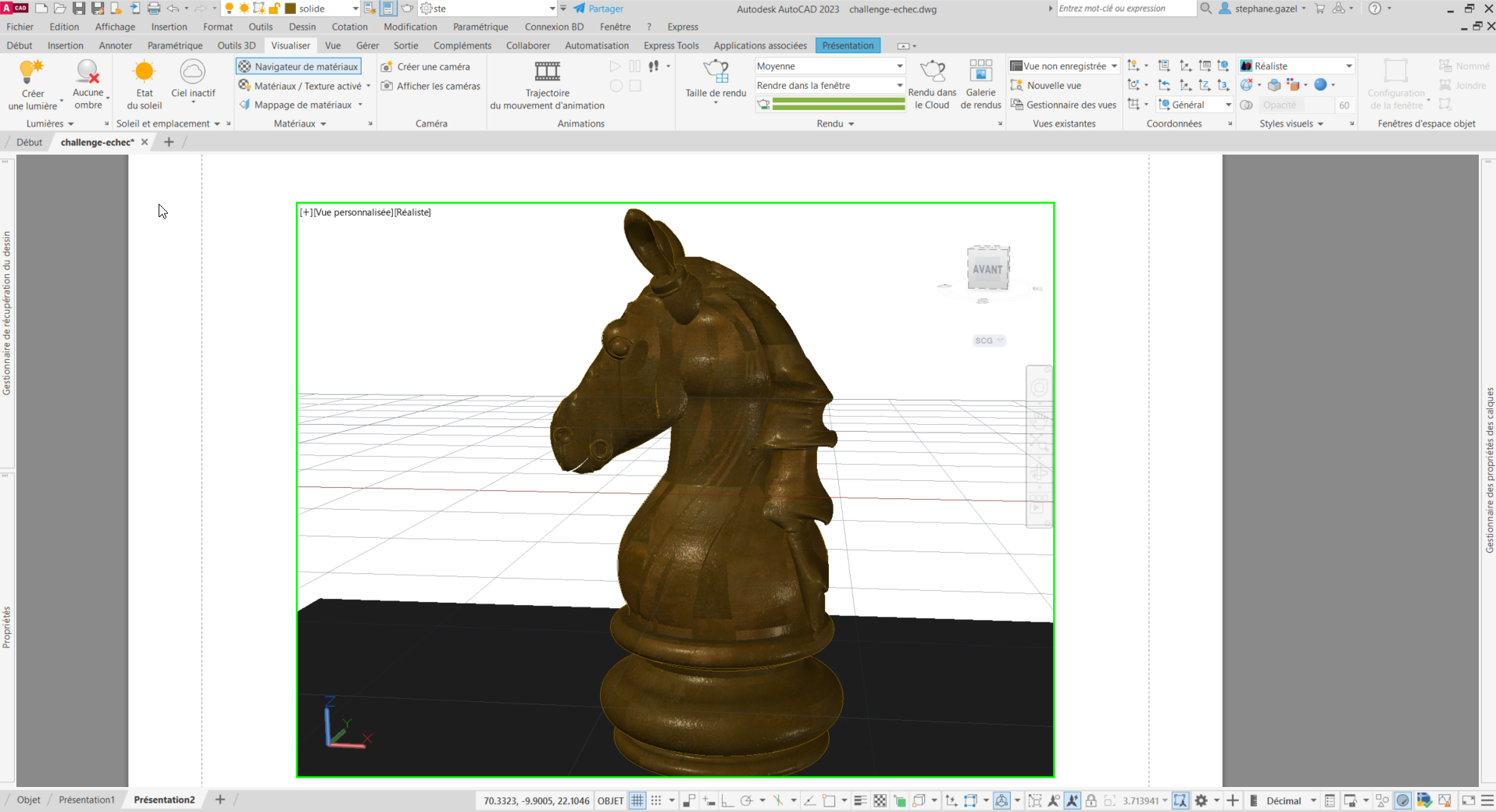Click the Créer une caméra icon
Image resolution: width=1496 pixels, height=812 pixels.
(x=387, y=66)
